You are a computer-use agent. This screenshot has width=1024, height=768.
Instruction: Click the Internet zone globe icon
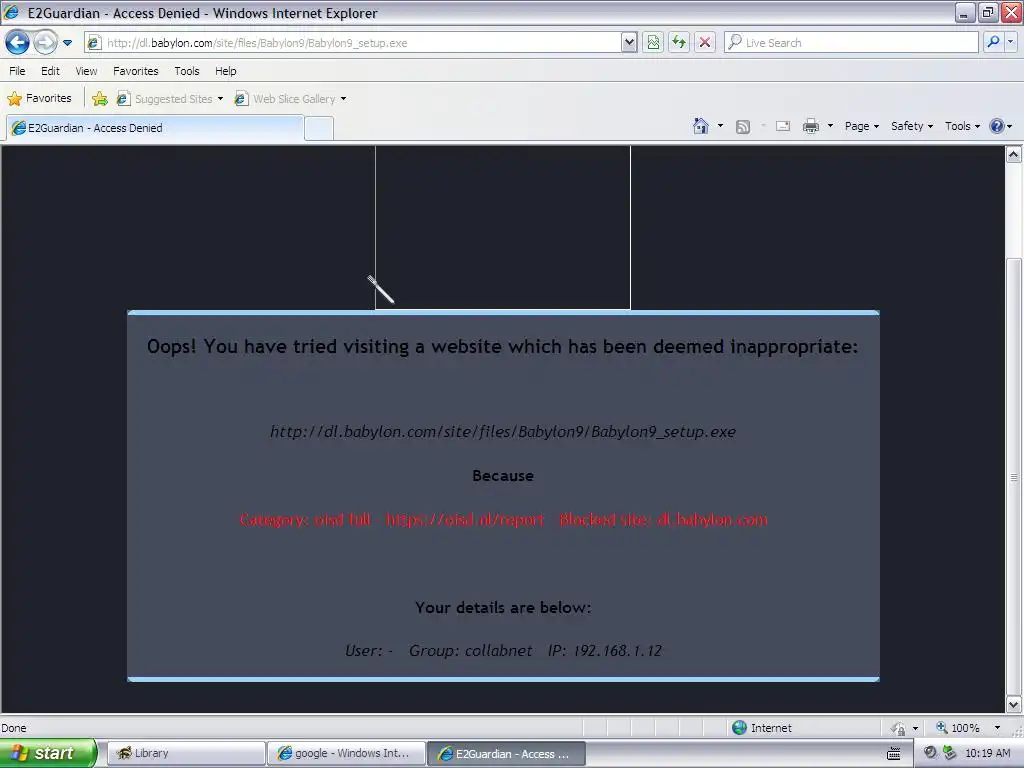[739, 728]
